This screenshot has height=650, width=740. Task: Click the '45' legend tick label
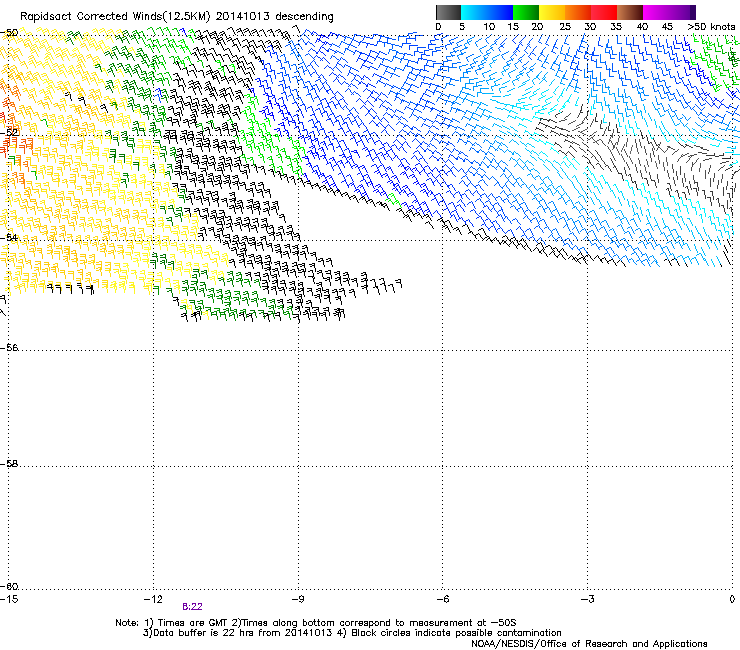tap(667, 27)
